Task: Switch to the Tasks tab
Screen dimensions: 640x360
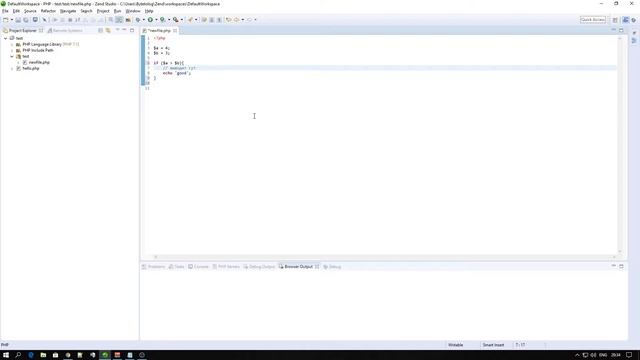Action: point(176,267)
